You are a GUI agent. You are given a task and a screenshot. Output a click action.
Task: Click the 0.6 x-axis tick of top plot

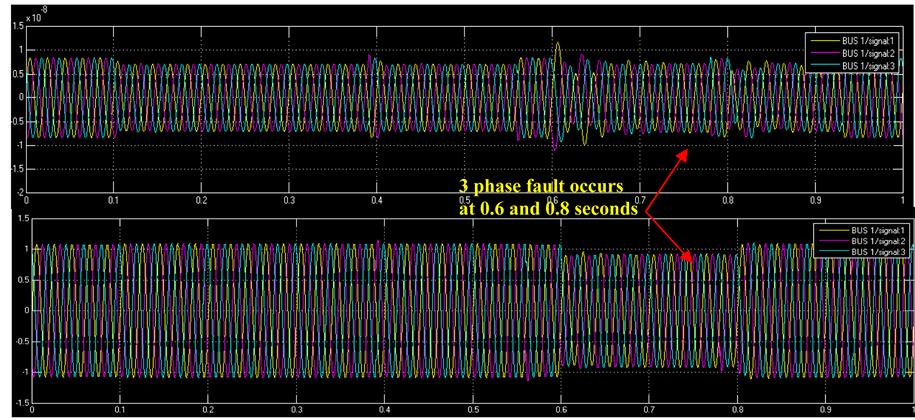tap(551, 201)
